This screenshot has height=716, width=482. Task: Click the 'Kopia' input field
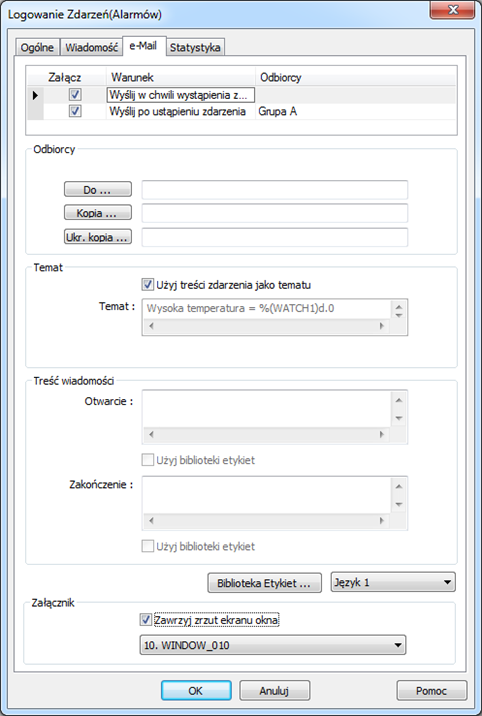[x=274, y=213]
